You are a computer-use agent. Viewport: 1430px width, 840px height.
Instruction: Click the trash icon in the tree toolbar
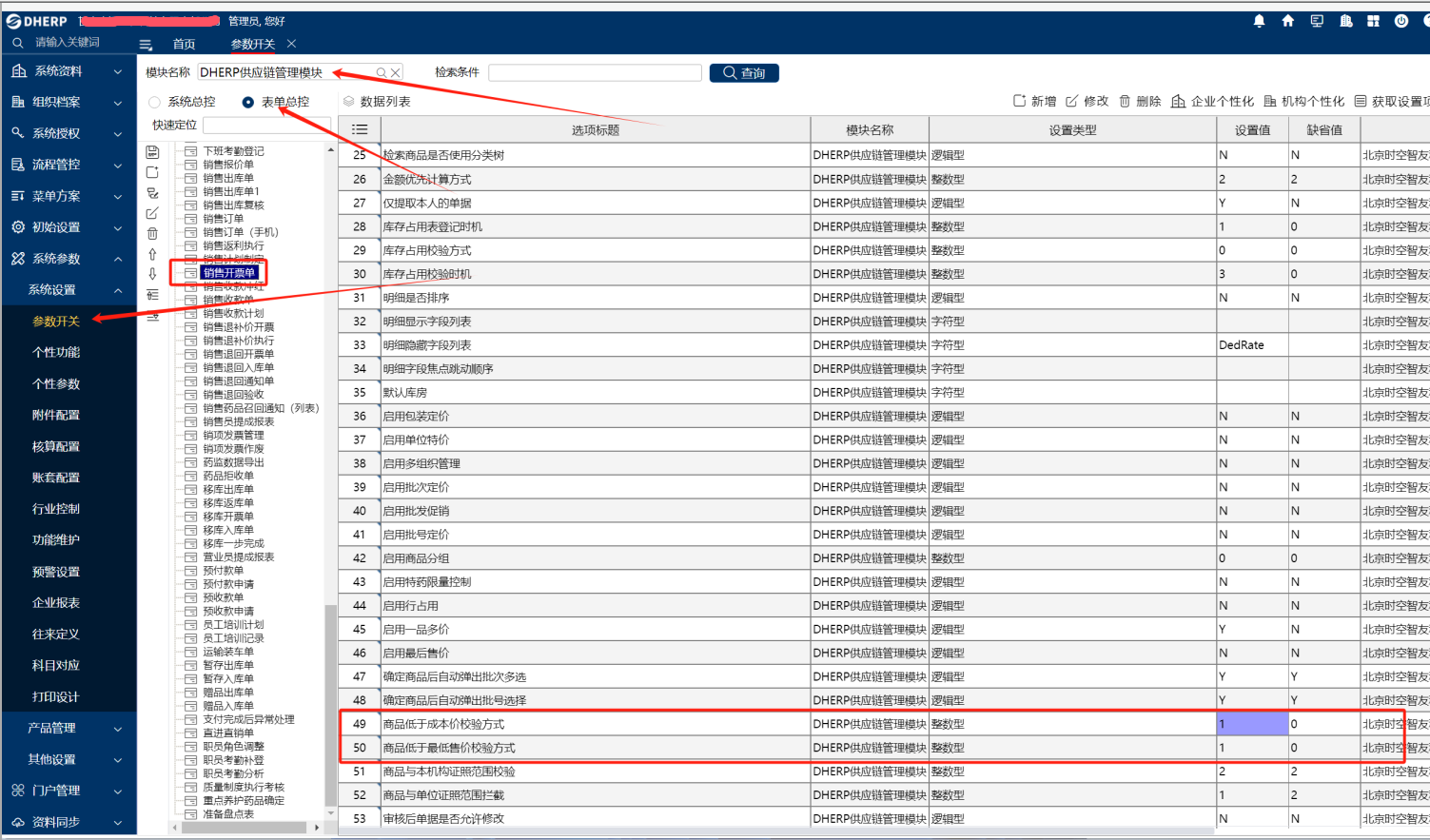pyautogui.click(x=152, y=233)
